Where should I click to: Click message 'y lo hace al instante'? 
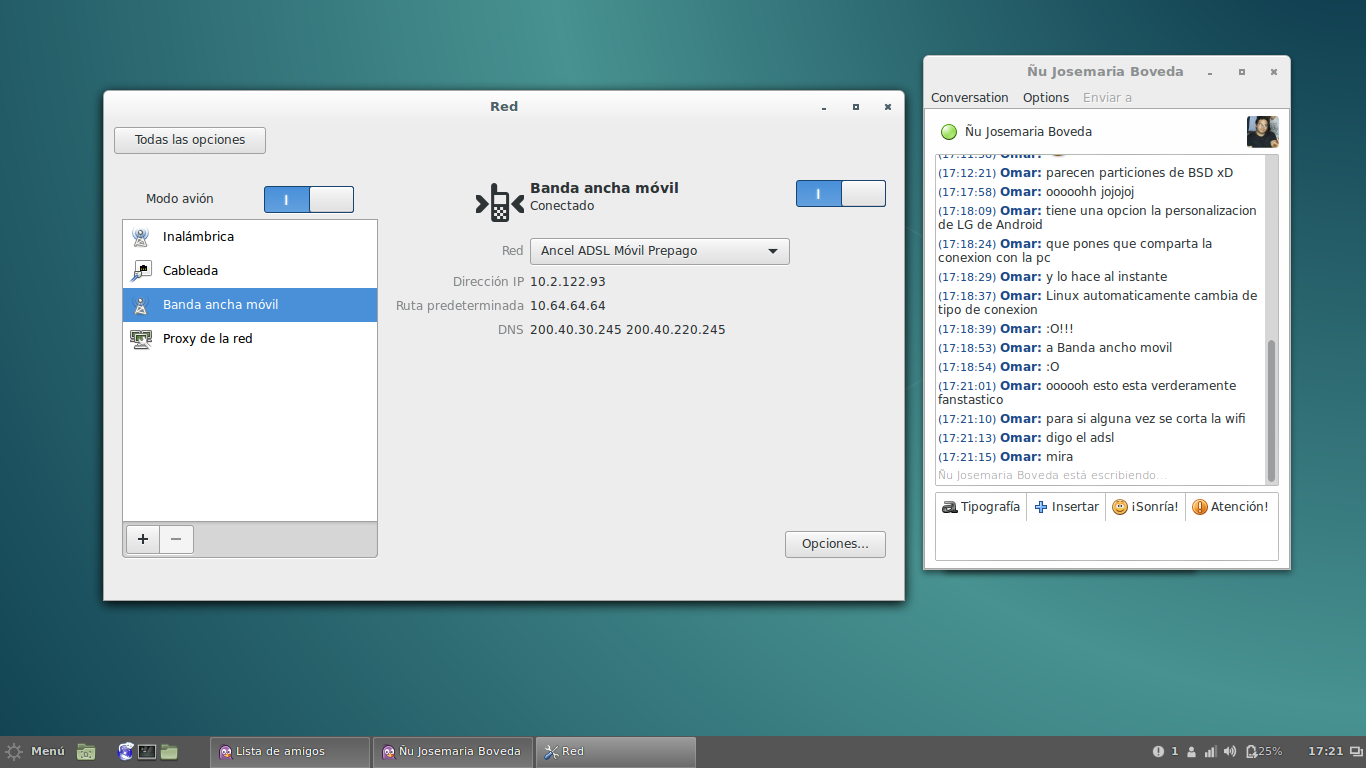tap(1106, 277)
